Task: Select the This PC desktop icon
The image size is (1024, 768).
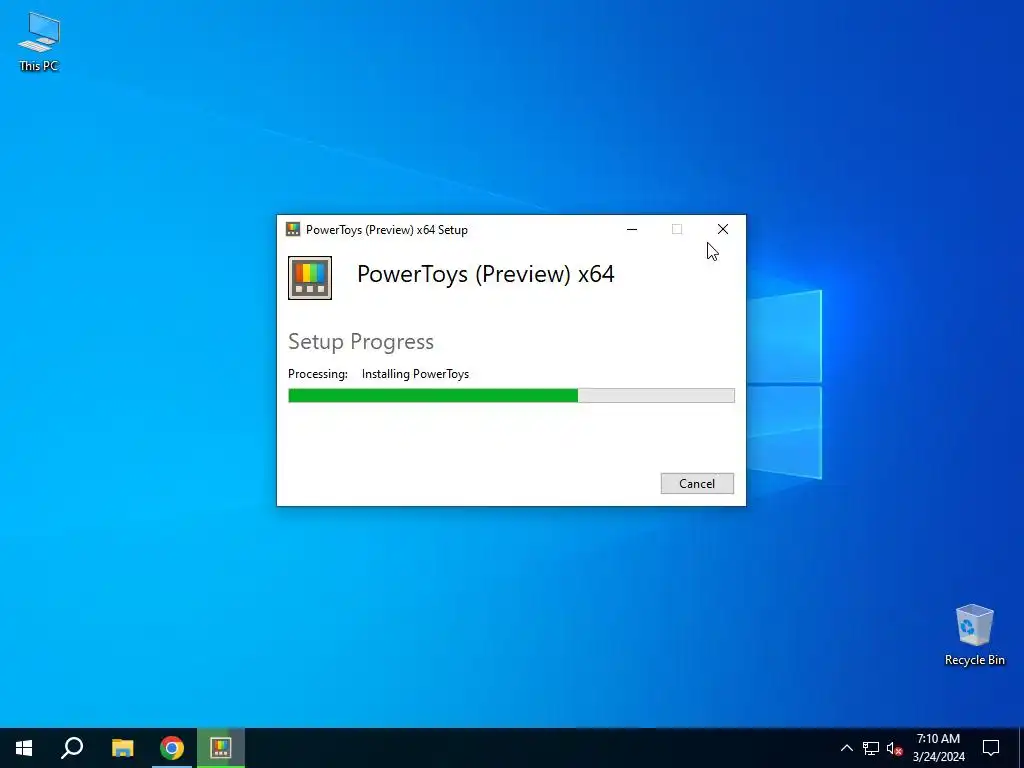Action: 39,41
